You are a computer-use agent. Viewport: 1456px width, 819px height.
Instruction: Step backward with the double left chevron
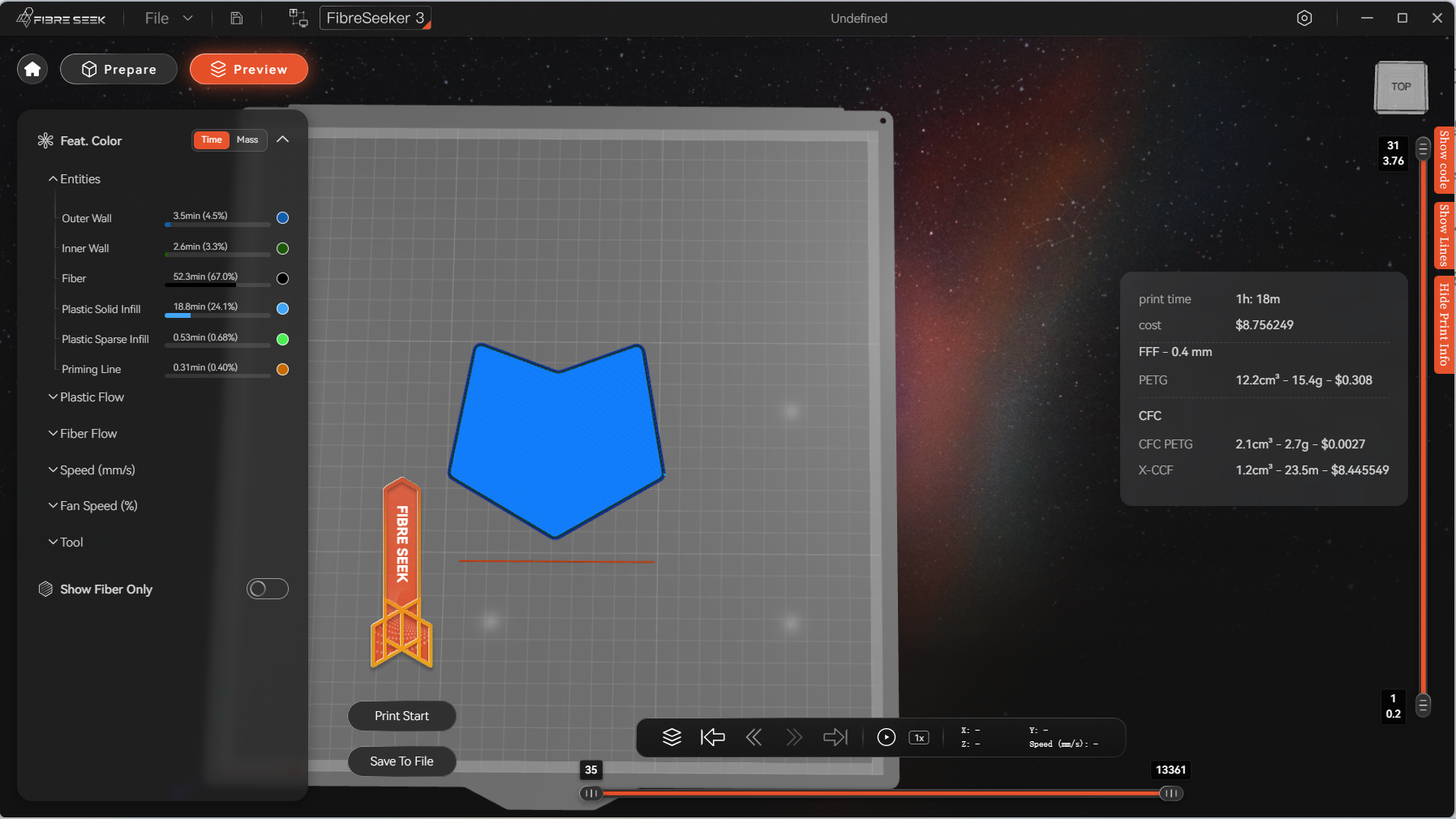click(754, 737)
